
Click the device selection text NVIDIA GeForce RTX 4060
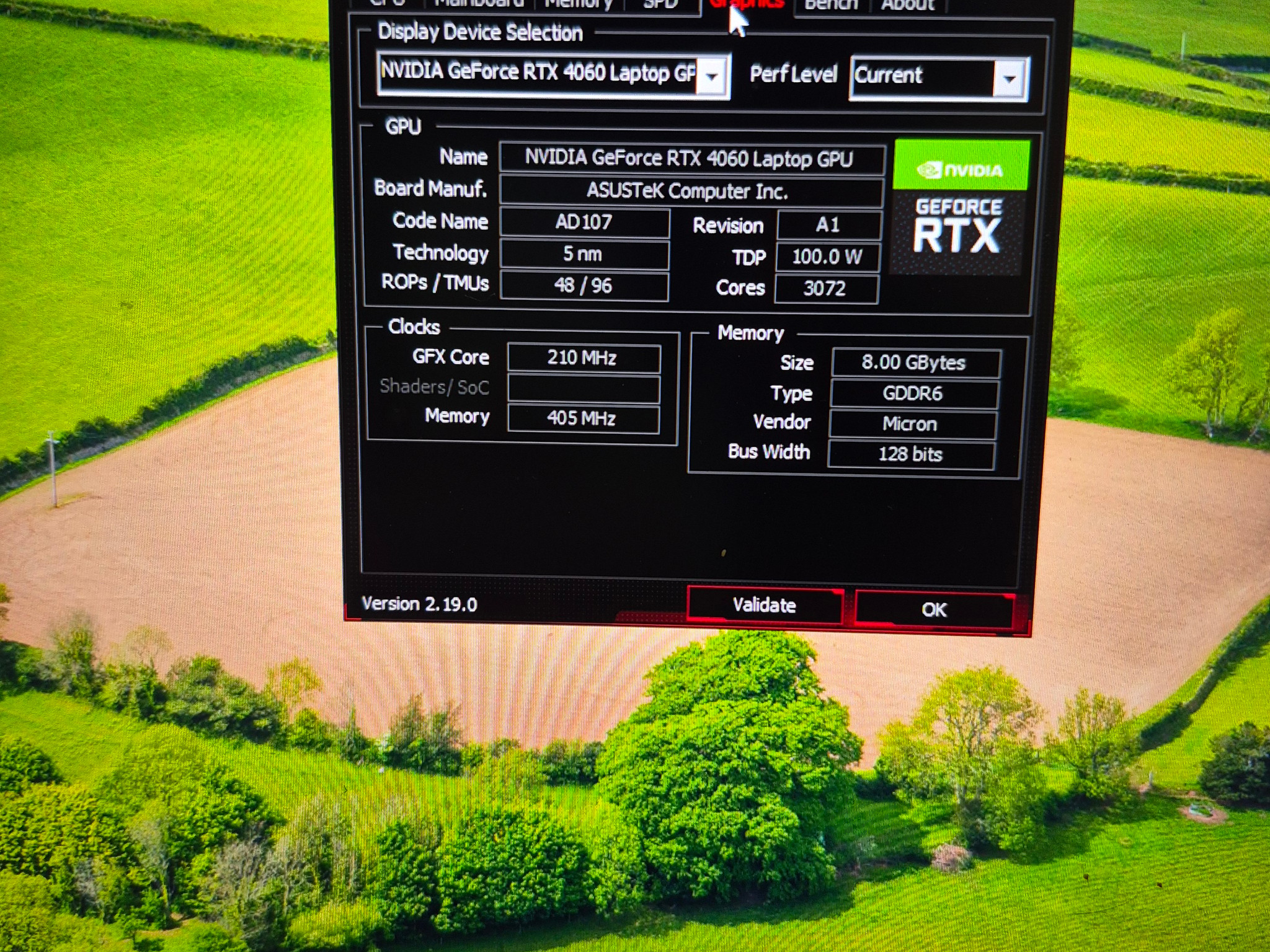537,72
